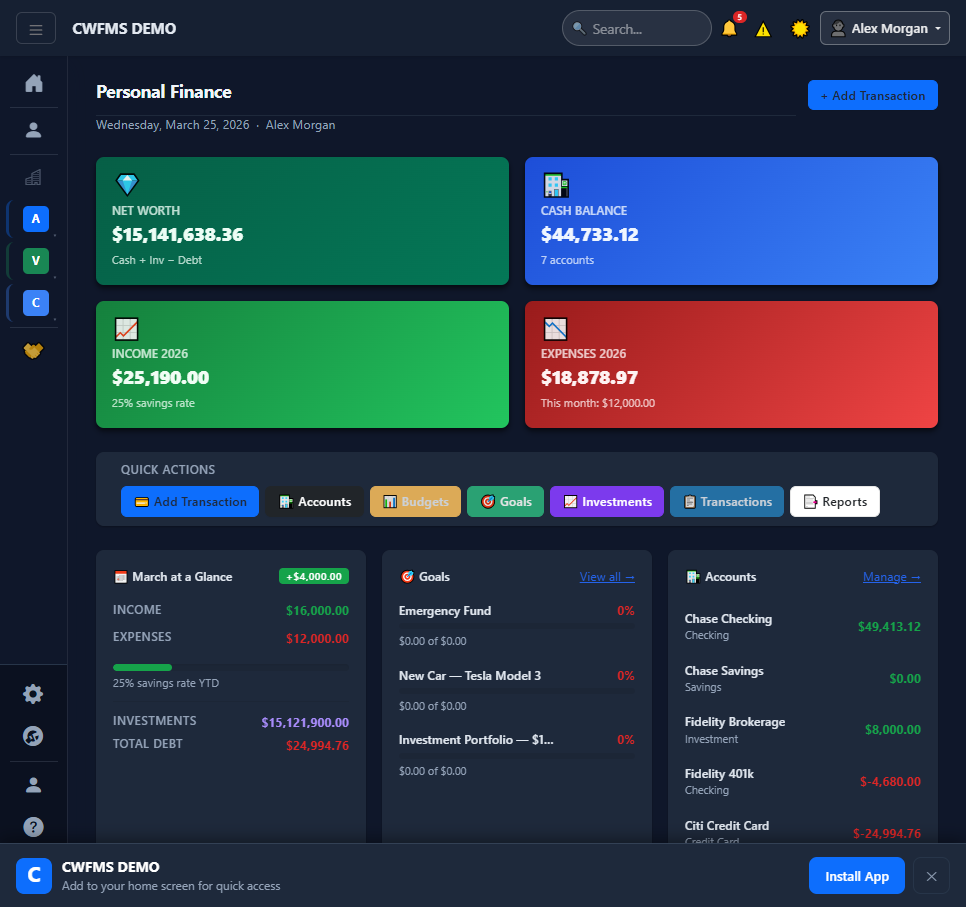
Task: Switch to the green V workspace badge
Action: click(x=35, y=260)
